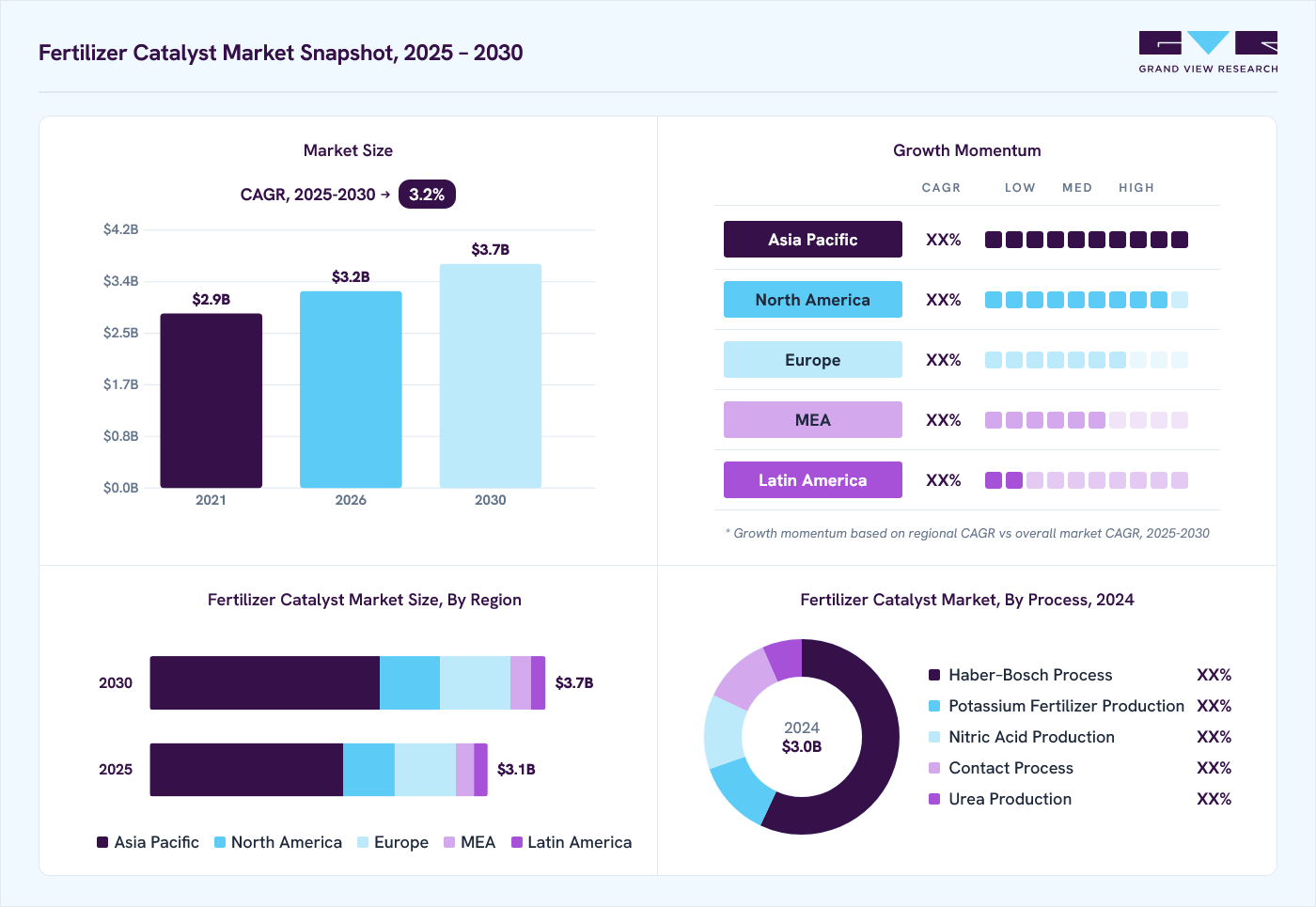Click the HIGH column header

coord(1136,188)
